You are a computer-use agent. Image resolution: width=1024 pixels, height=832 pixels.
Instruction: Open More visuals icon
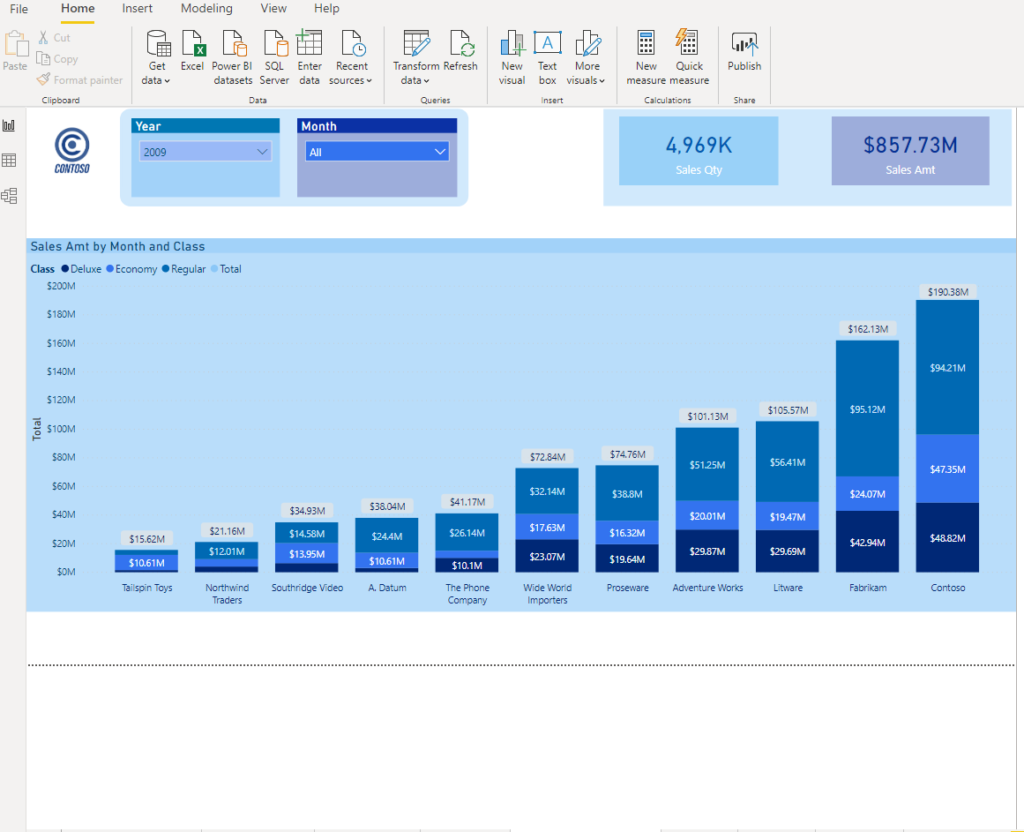[587, 43]
